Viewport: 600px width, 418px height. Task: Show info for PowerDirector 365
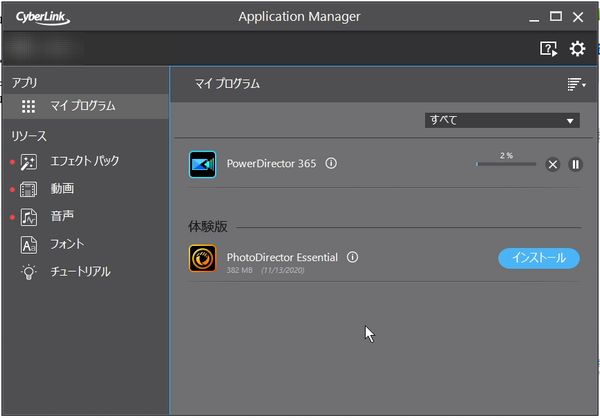(x=331, y=163)
